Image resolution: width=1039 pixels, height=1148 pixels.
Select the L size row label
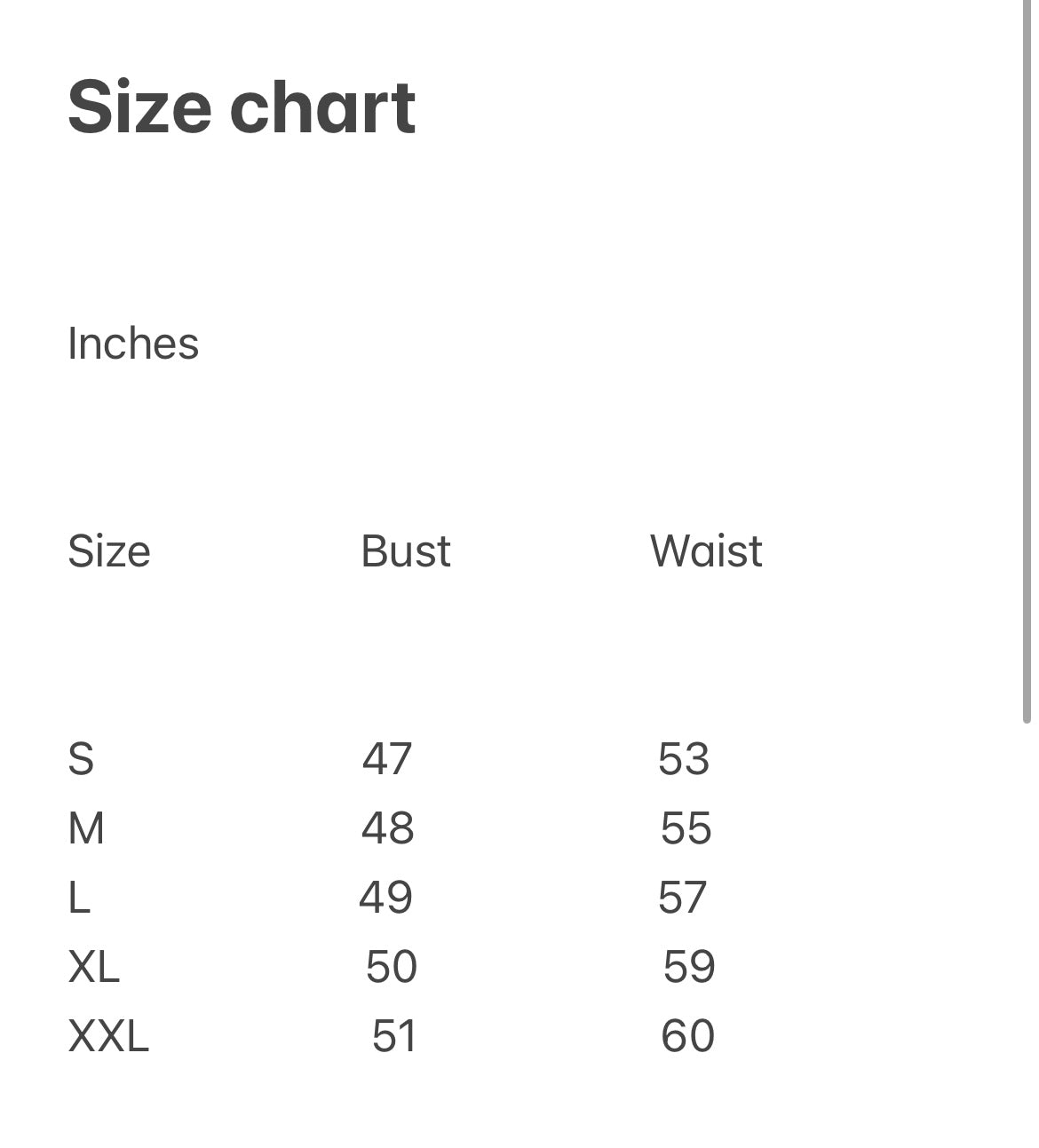click(x=79, y=898)
